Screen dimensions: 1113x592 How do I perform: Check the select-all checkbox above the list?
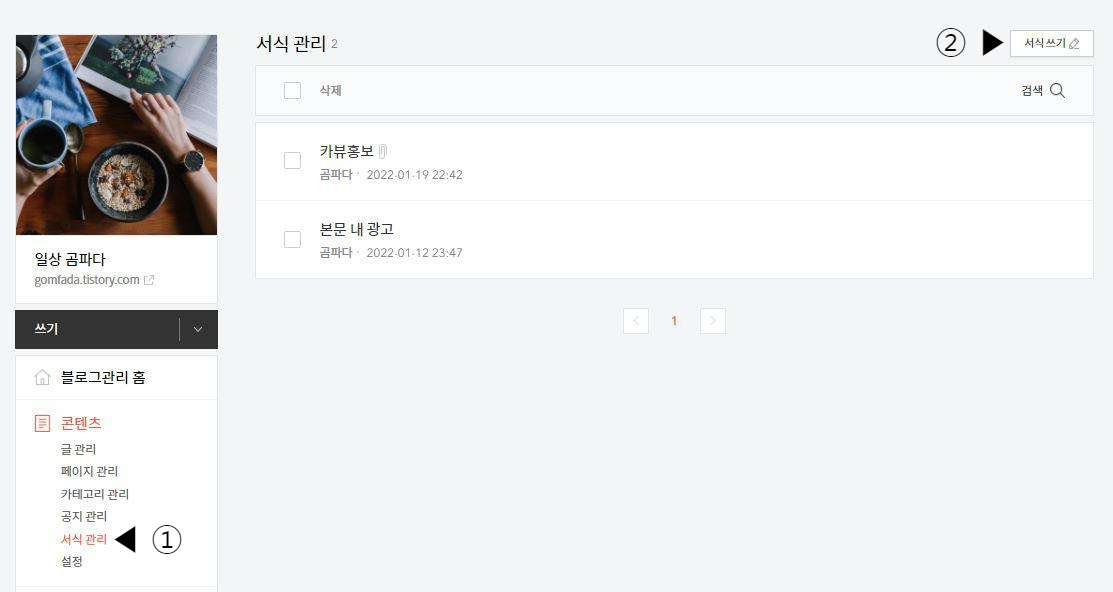point(292,90)
